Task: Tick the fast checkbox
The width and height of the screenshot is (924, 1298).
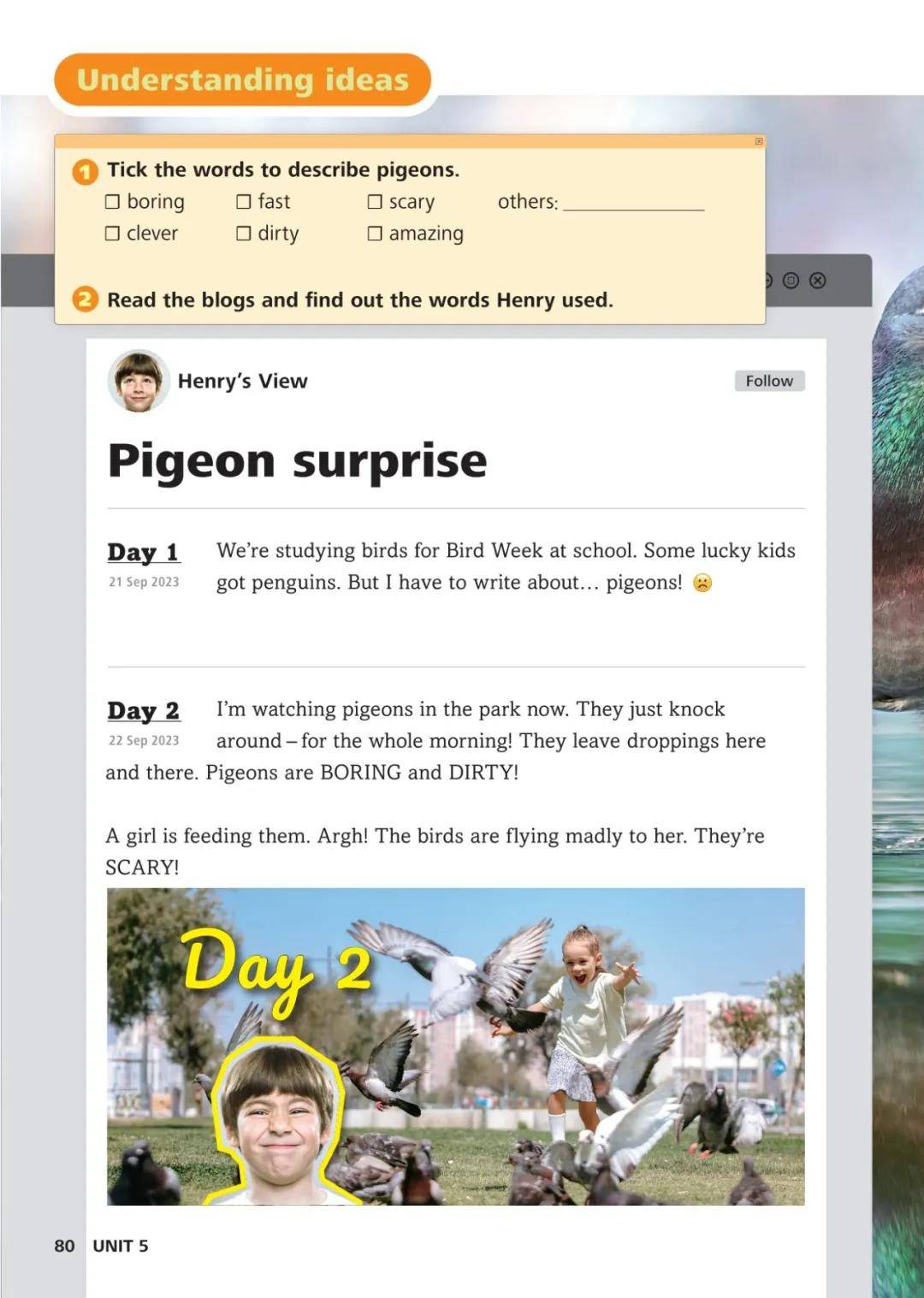Action: (244, 202)
